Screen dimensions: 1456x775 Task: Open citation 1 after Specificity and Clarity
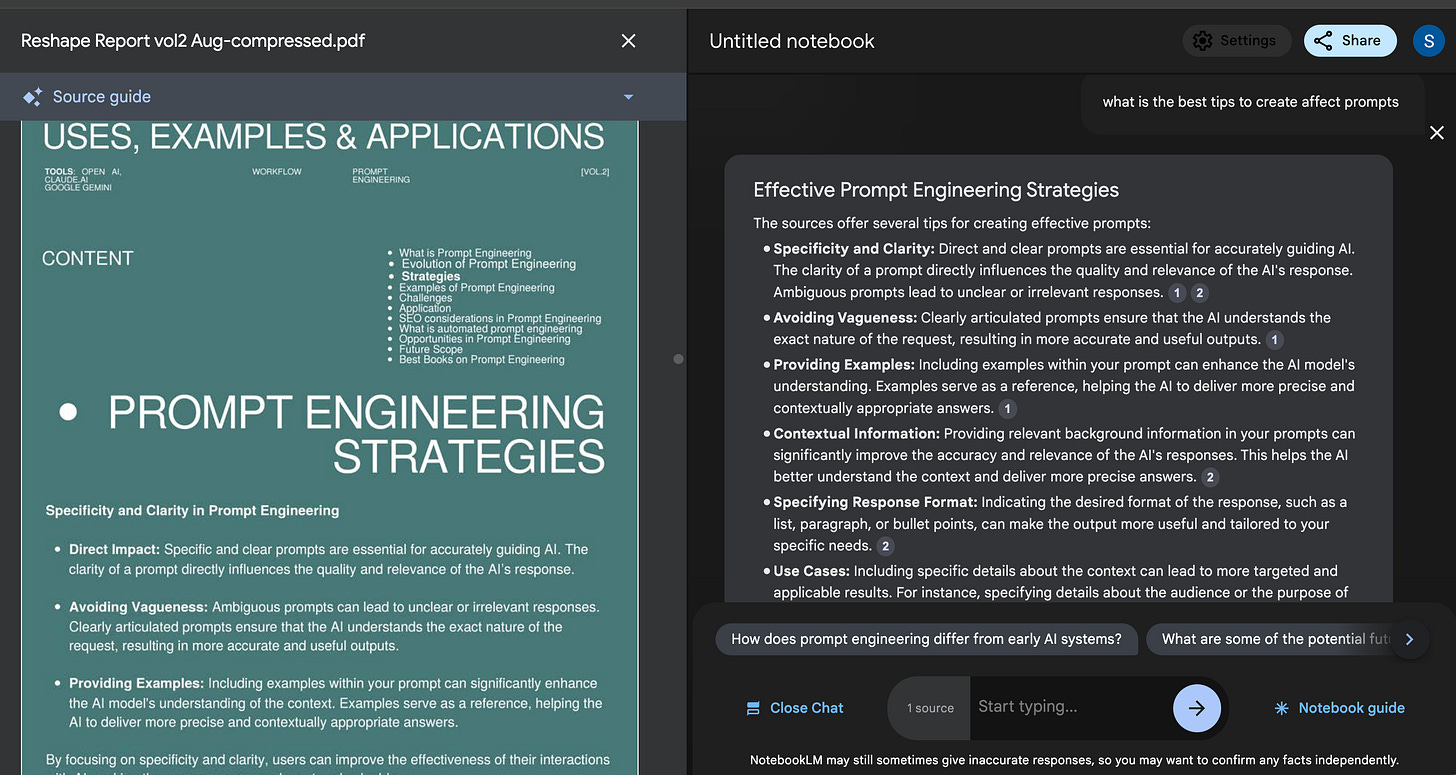[1177, 293]
